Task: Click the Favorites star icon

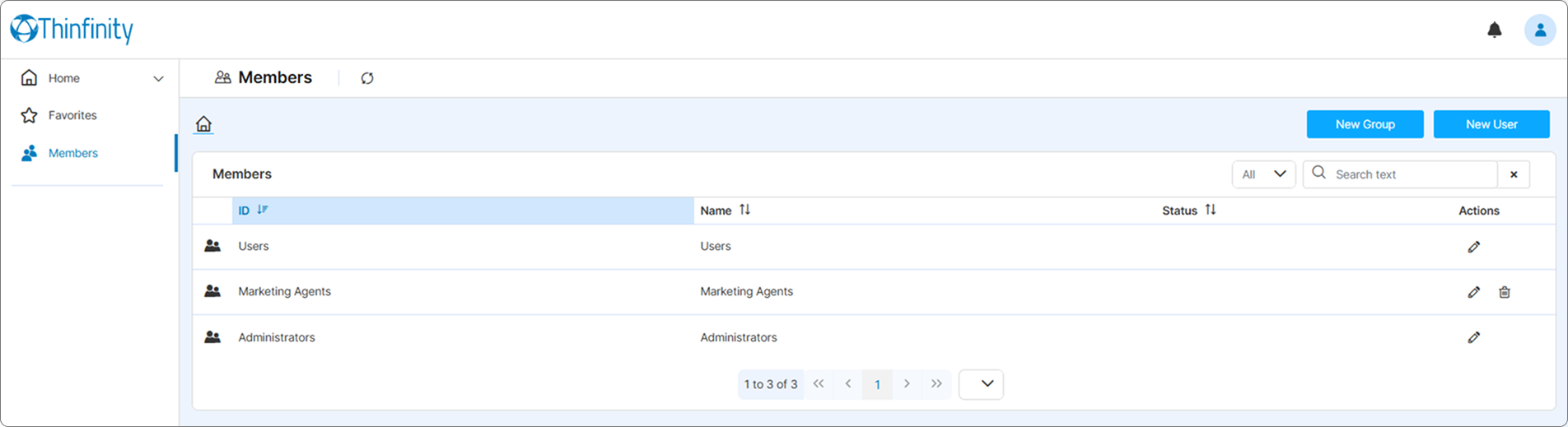Action: tap(29, 115)
